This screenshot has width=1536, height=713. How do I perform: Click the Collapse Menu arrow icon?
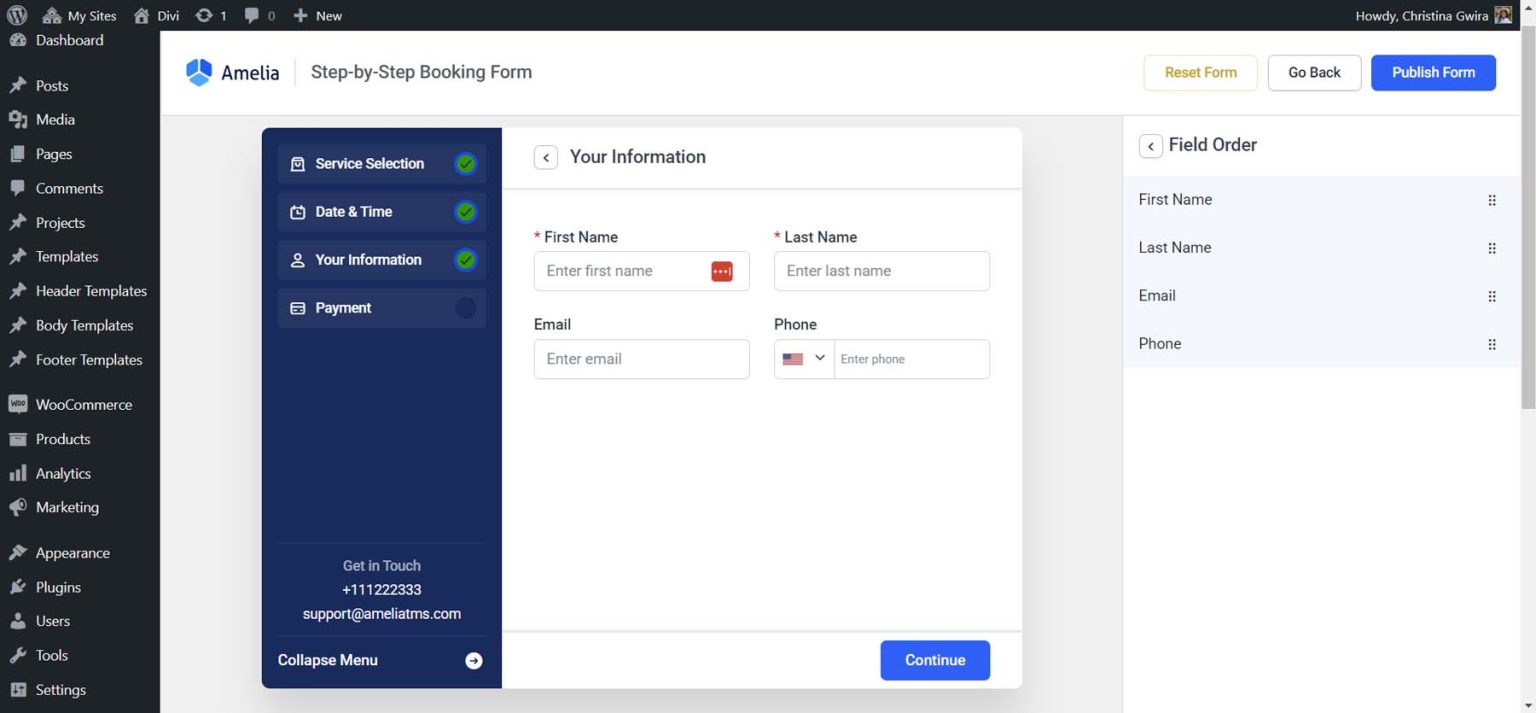pyautogui.click(x=472, y=660)
